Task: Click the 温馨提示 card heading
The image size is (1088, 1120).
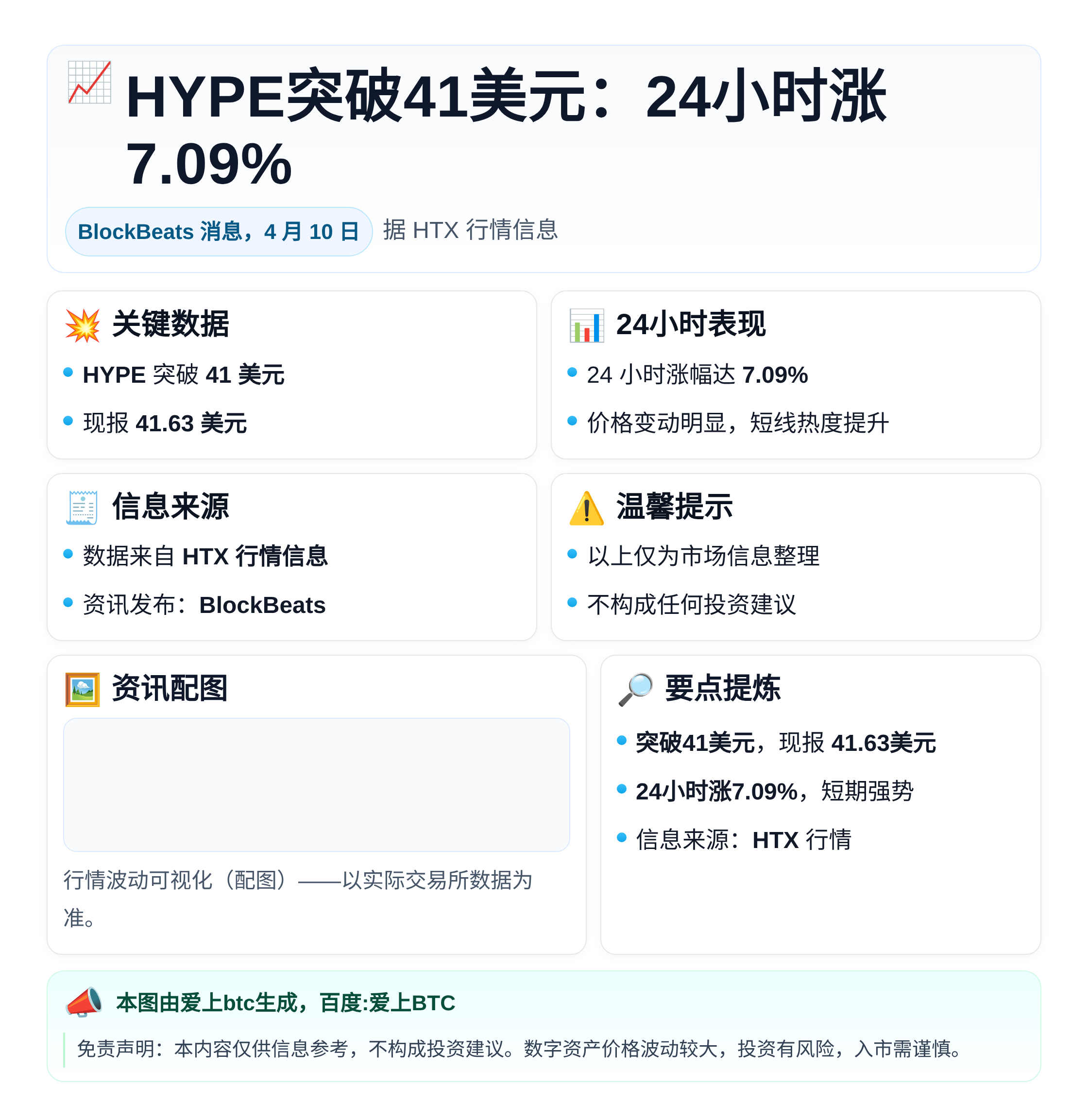Action: pos(674,506)
